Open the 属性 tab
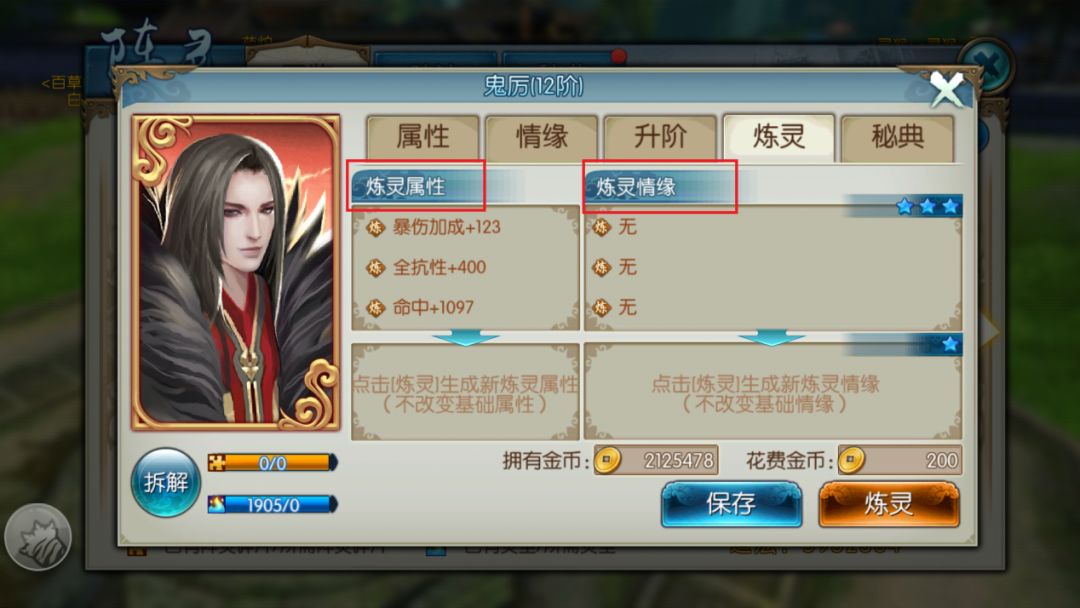The width and height of the screenshot is (1080, 608). pyautogui.click(x=422, y=137)
